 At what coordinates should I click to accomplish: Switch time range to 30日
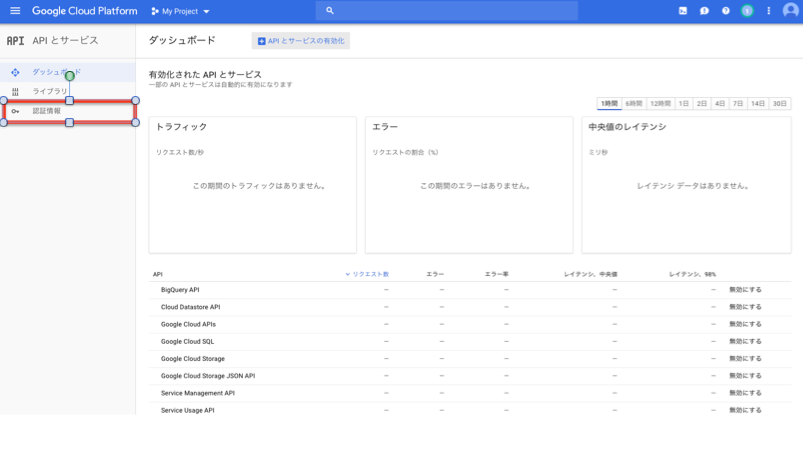tap(779, 103)
